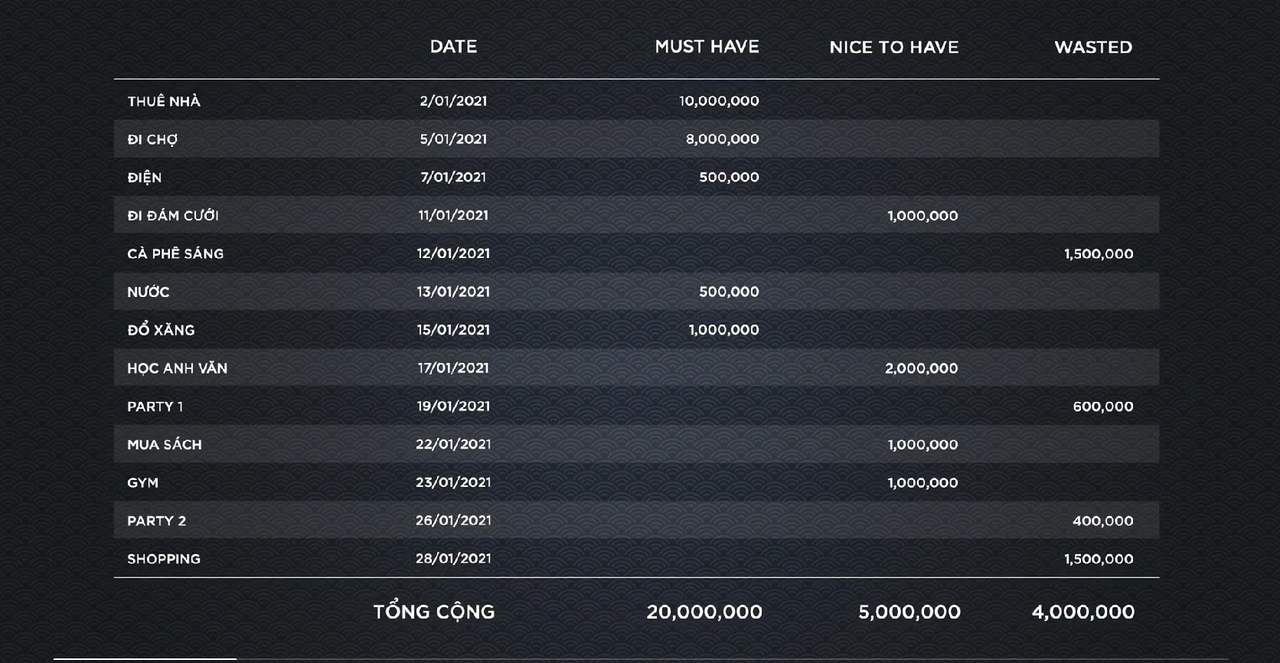The height and width of the screenshot is (663, 1280).
Task: Click the THUÊ NHÀ row label
Action: [x=164, y=101]
